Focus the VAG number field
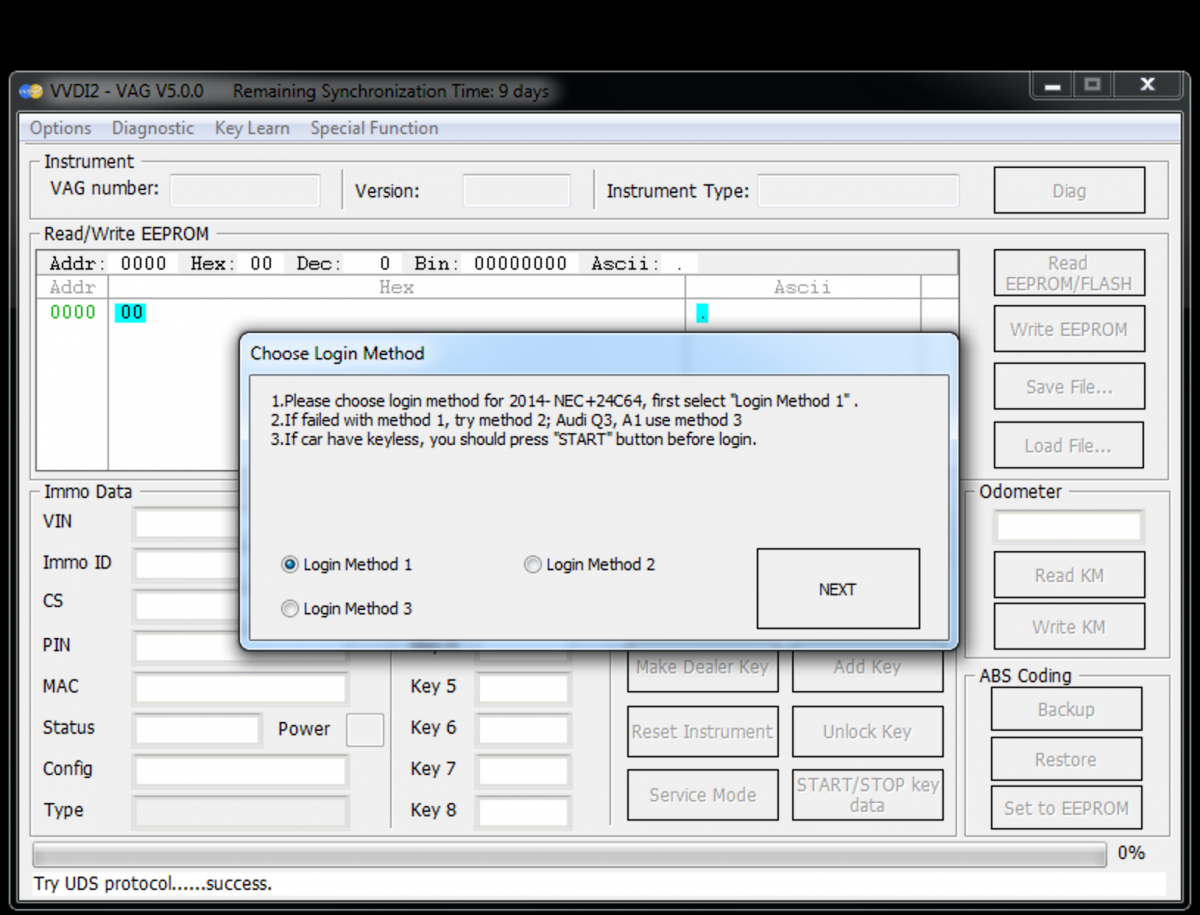 tap(245, 190)
